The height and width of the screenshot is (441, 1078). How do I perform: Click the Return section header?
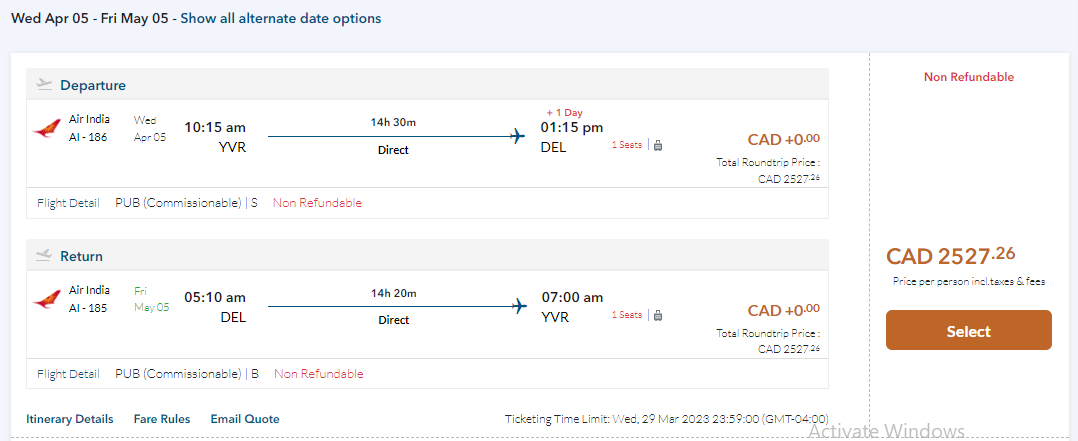(x=81, y=256)
